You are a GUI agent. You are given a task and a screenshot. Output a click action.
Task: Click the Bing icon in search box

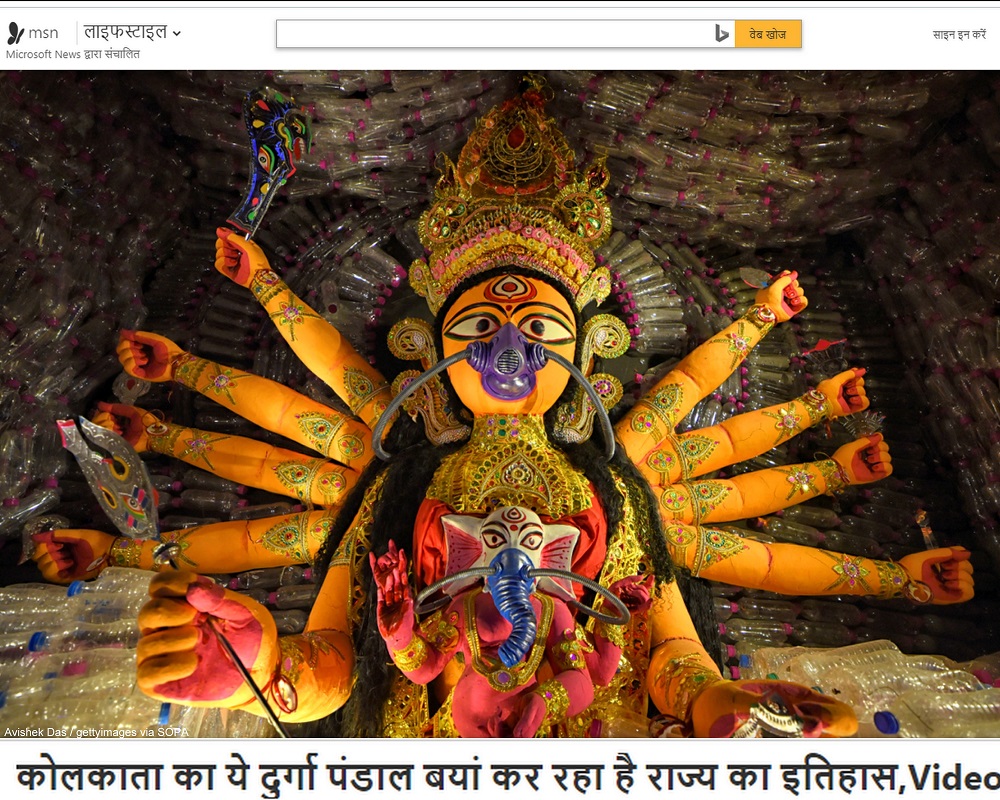pos(721,34)
